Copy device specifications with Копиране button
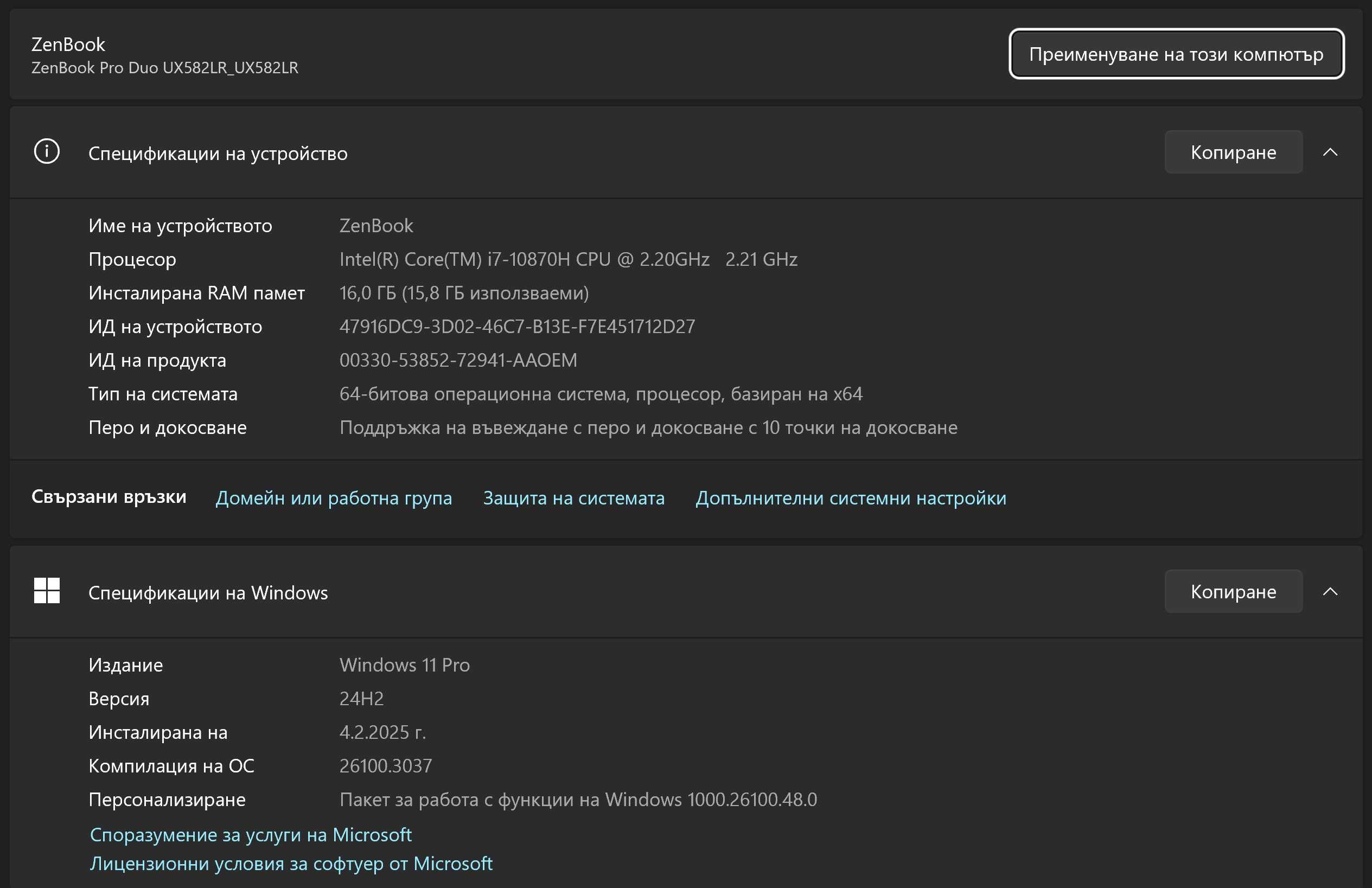This screenshot has width=1372, height=888. (1234, 152)
